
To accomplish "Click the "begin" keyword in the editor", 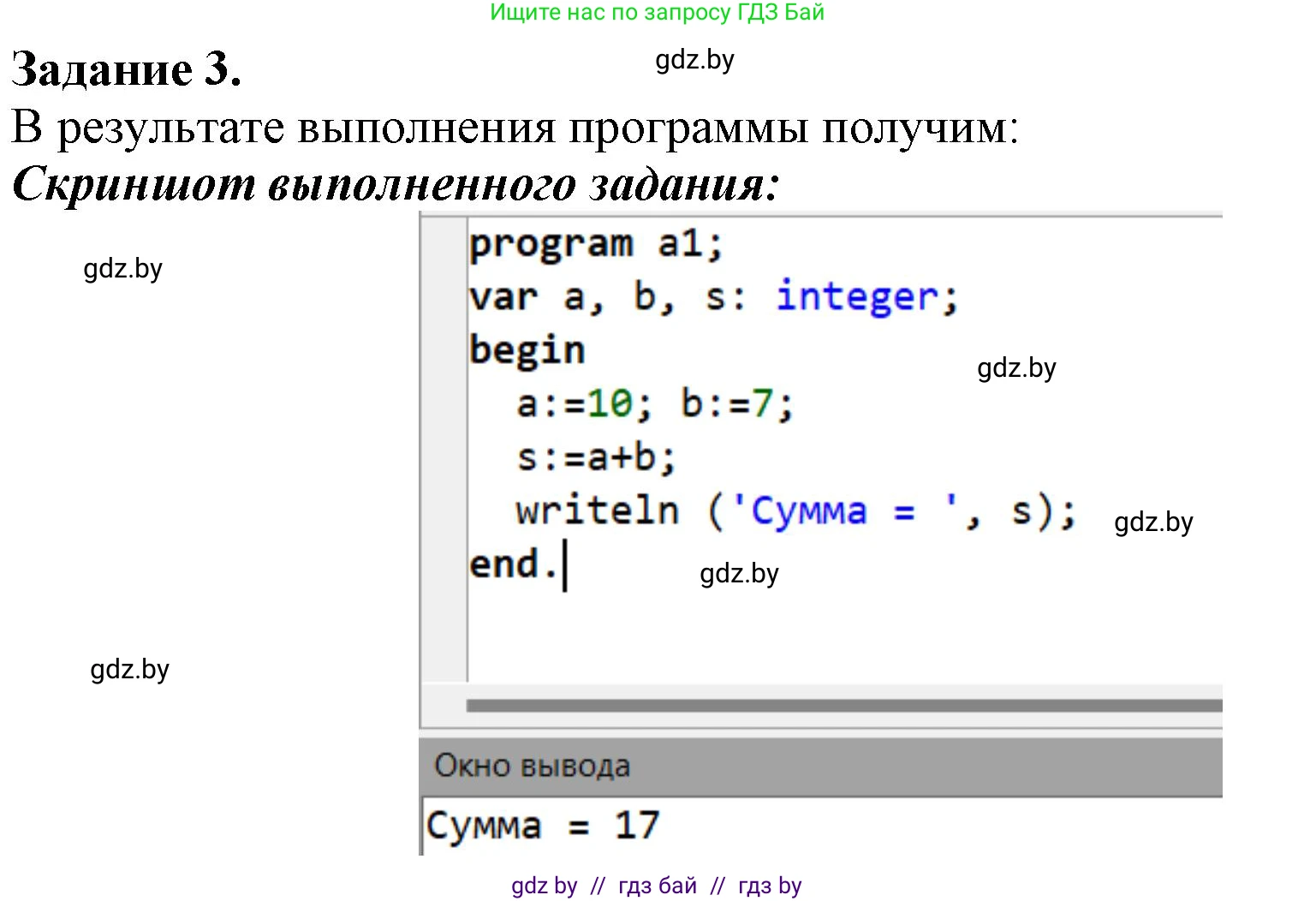I will (527, 351).
